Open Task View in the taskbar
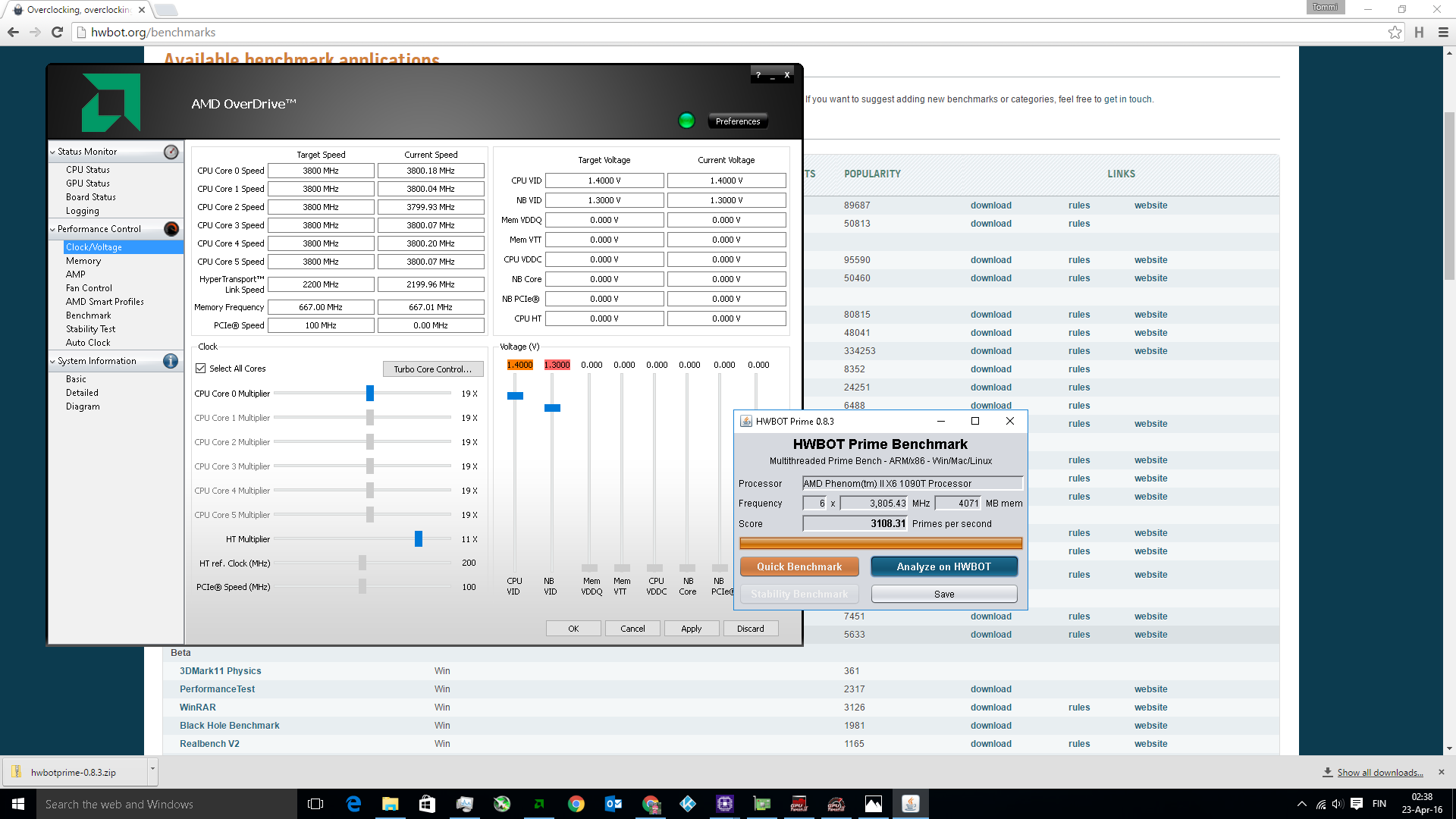Screen dimensions: 1456x819 click(x=315, y=804)
